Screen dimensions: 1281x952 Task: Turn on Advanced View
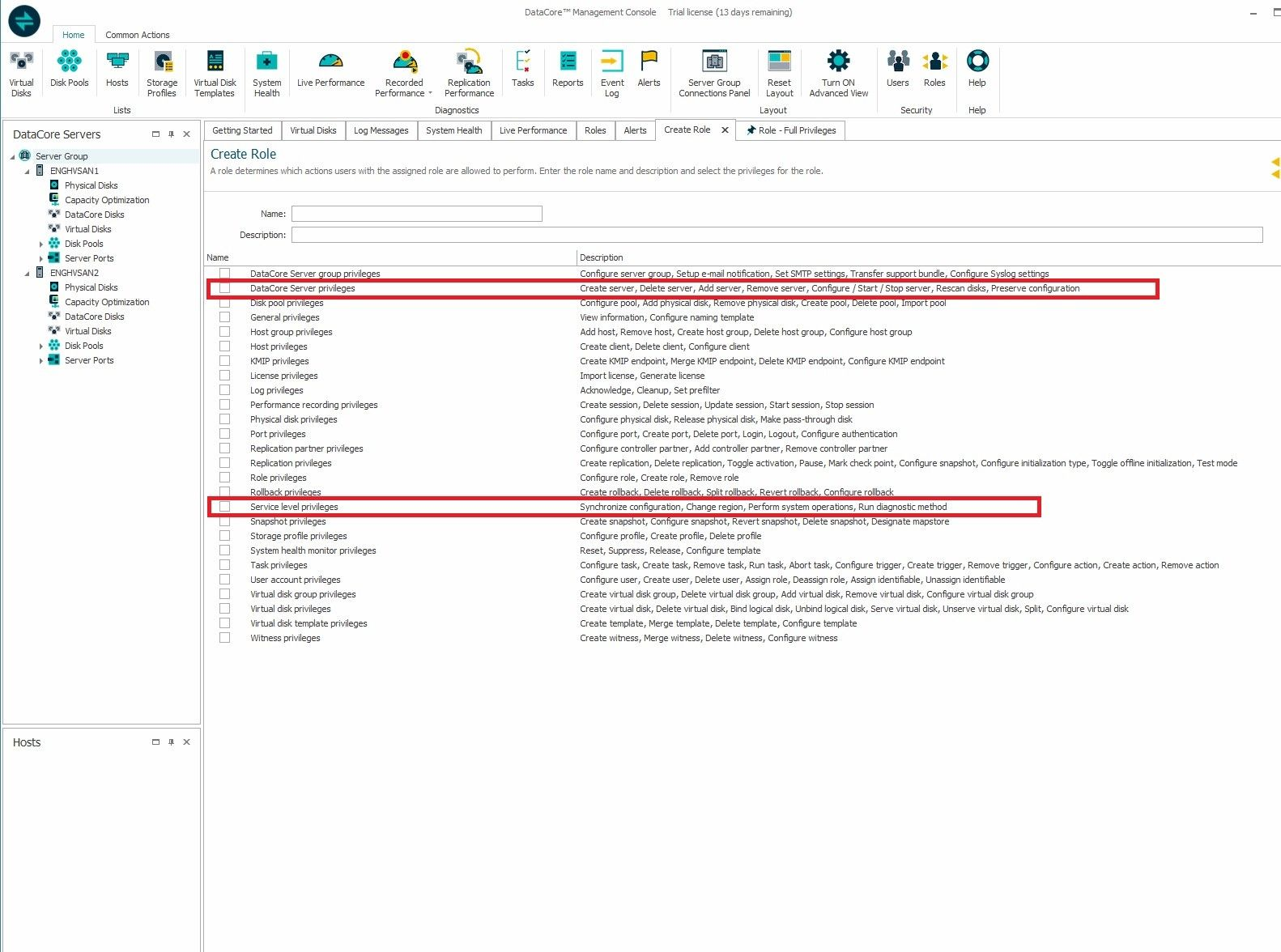point(838,73)
